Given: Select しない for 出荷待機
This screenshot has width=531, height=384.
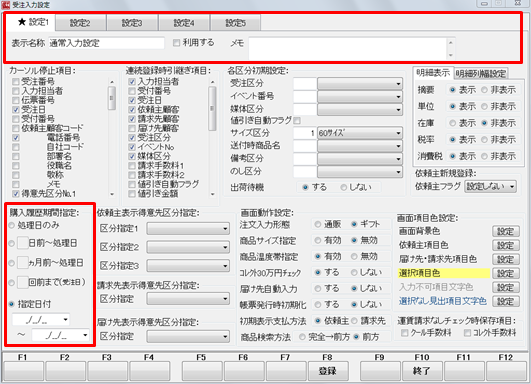Looking at the screenshot, I should coord(343,187).
